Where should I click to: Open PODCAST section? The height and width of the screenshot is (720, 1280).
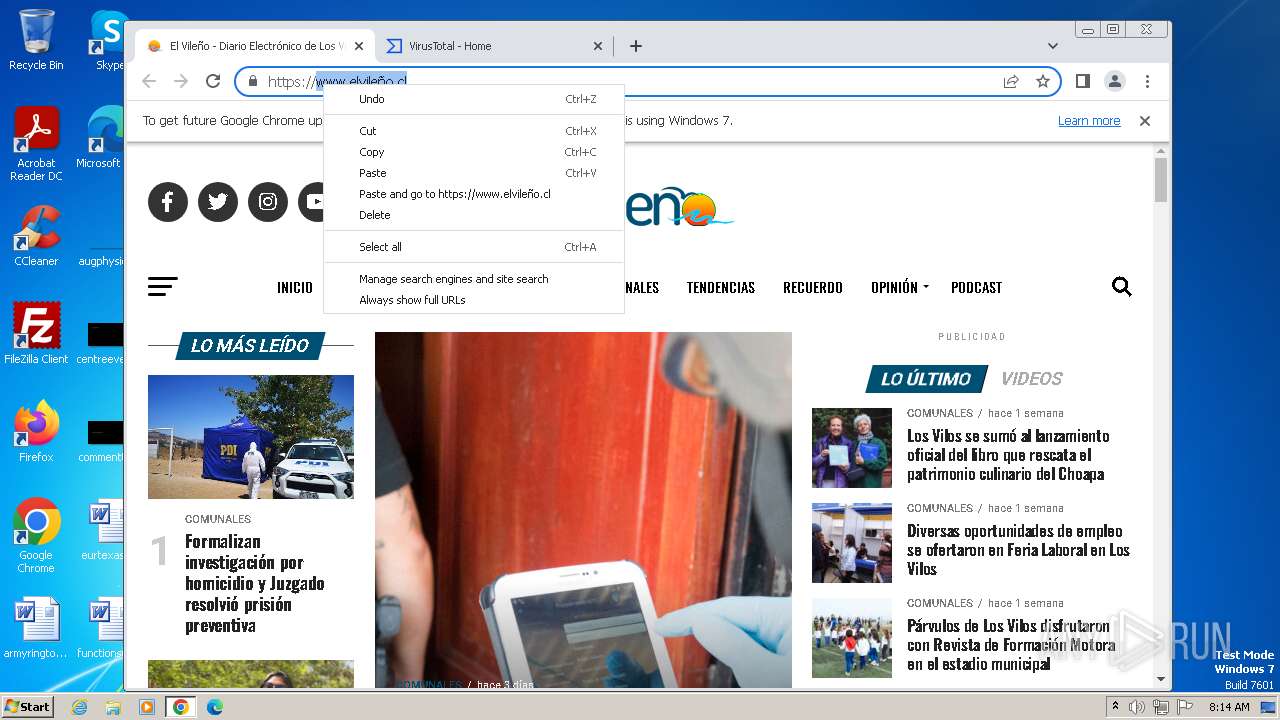click(976, 288)
